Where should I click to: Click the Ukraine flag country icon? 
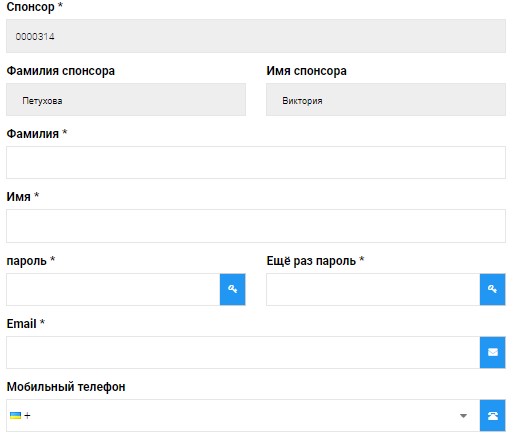pyautogui.click(x=15, y=415)
